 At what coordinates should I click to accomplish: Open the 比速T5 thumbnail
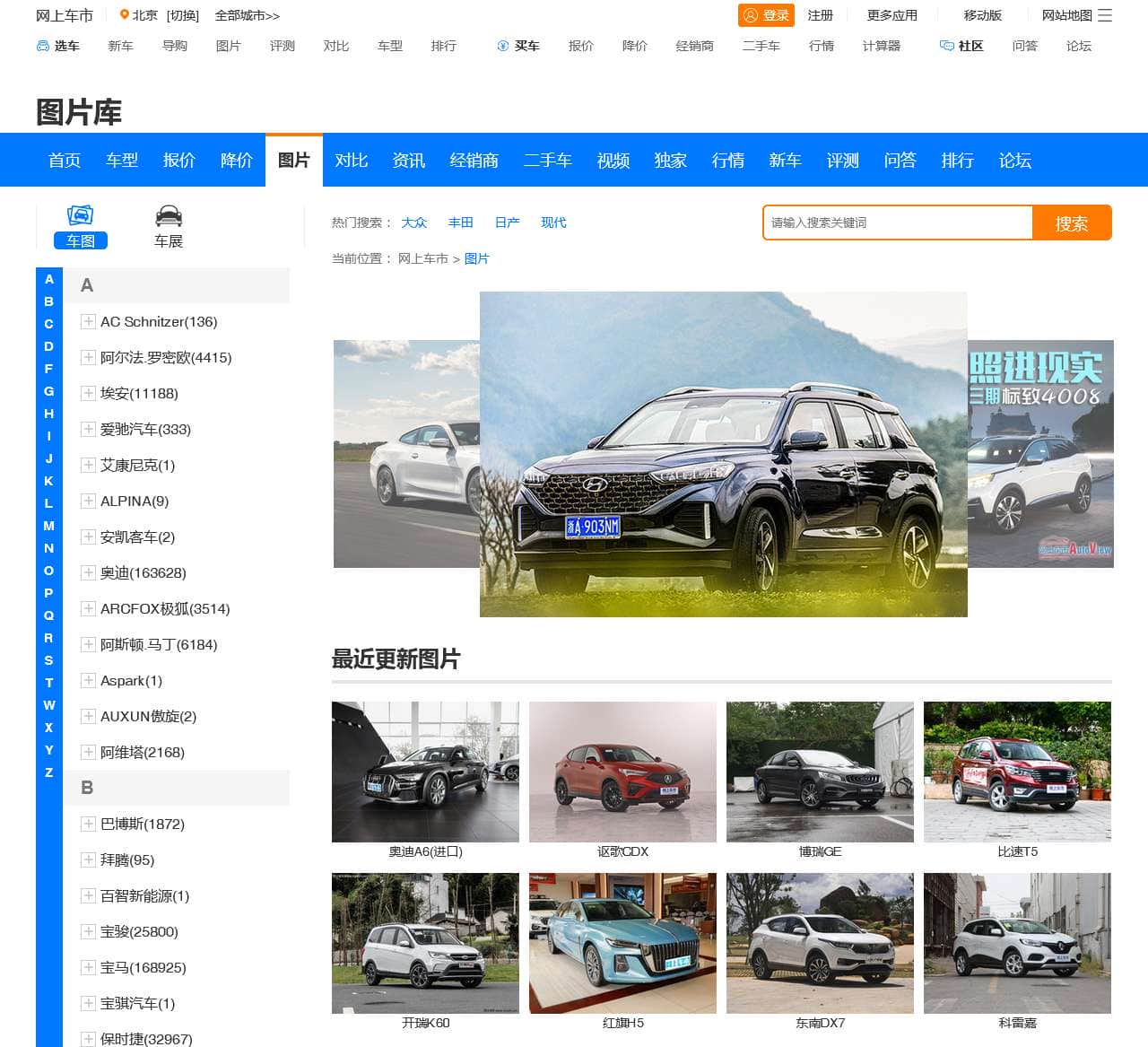[x=1017, y=772]
